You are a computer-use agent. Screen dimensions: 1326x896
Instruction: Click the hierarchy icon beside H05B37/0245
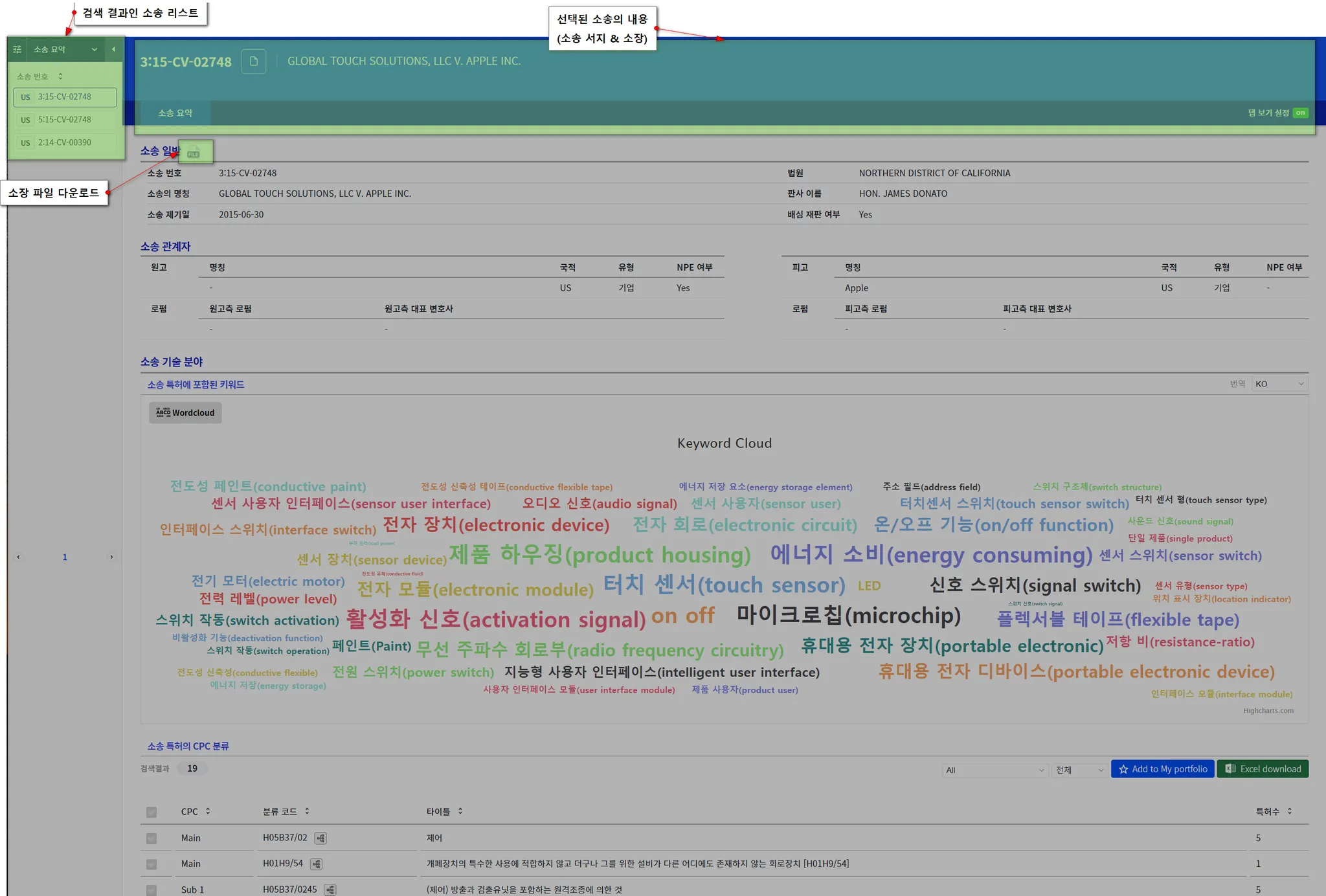click(x=330, y=890)
